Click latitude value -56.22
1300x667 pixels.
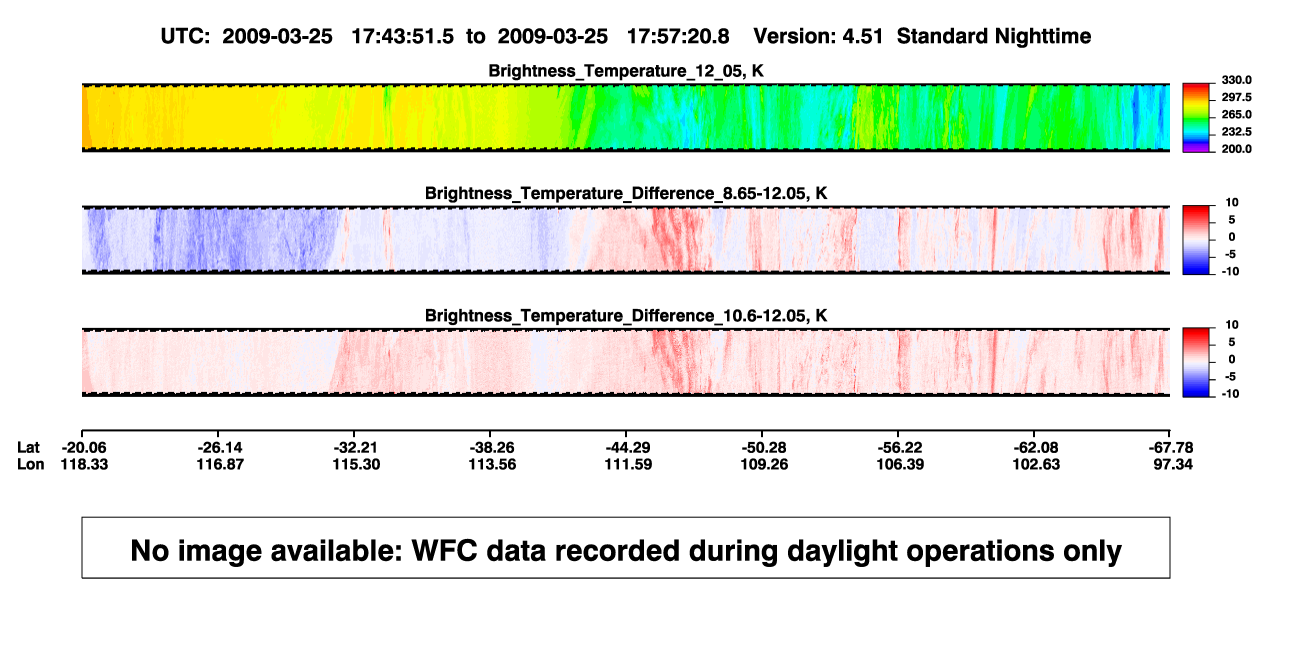(898, 447)
